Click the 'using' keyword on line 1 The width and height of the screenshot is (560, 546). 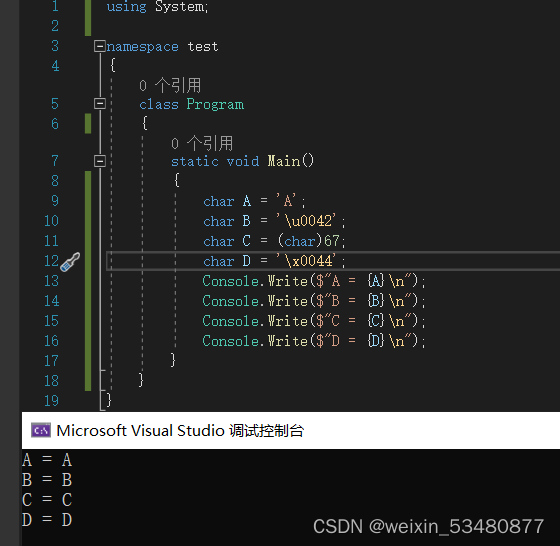click(126, 6)
